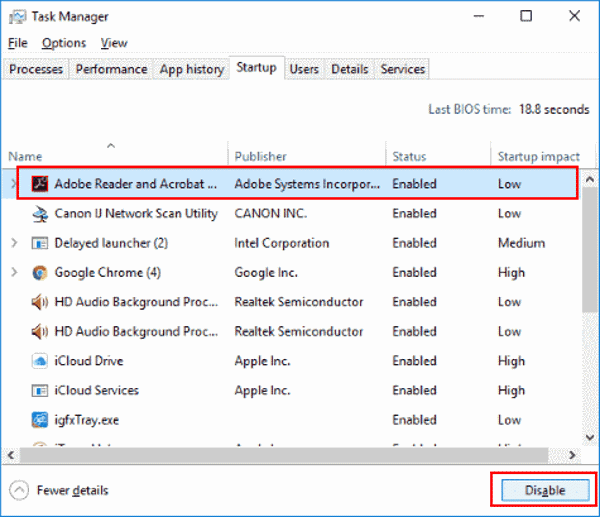Click the Adobe Systems Incorpor... publisher cell
Screen dimensions: 600x517
[x=307, y=184]
